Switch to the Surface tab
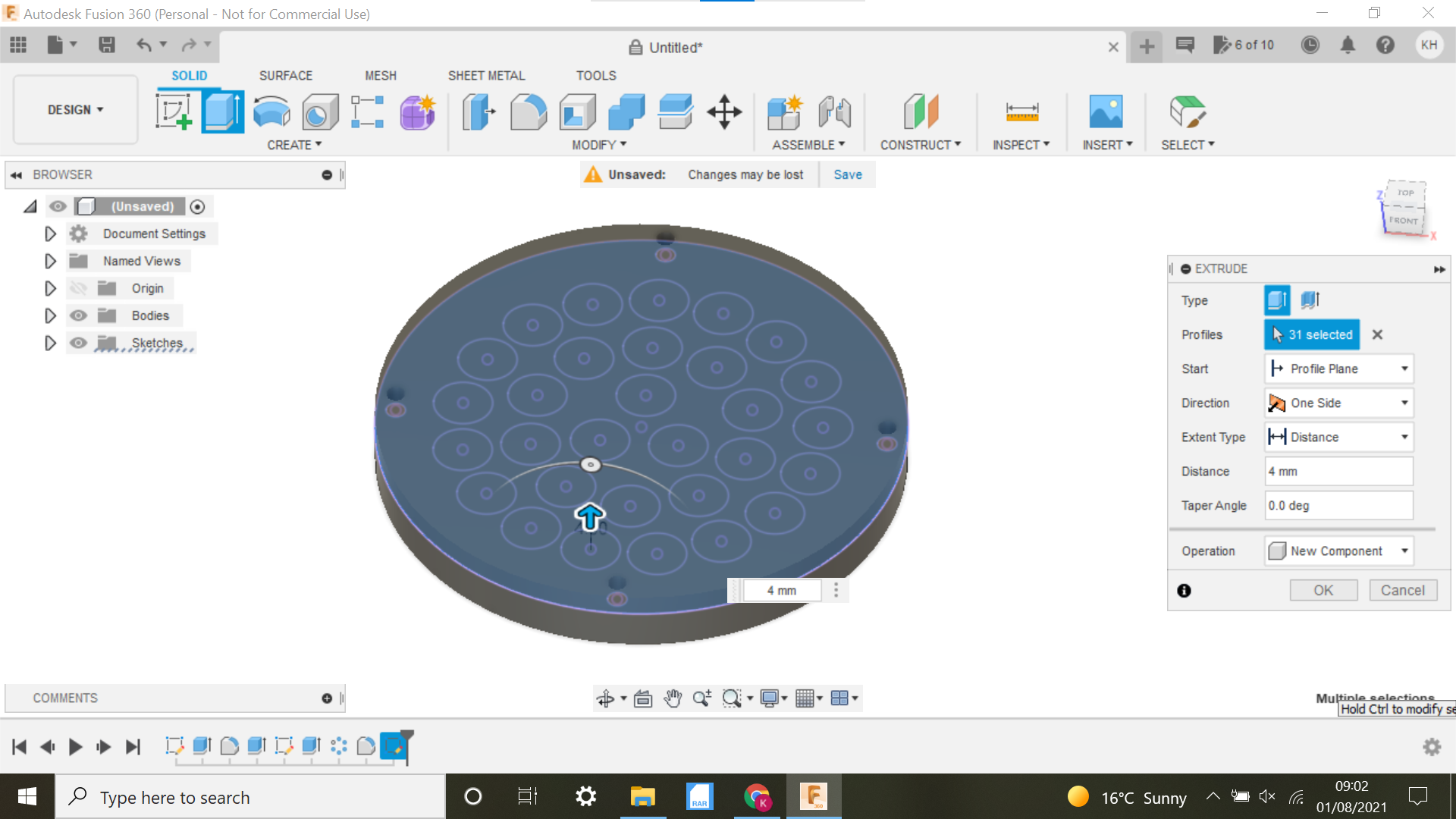This screenshot has width=1456, height=819. [286, 75]
